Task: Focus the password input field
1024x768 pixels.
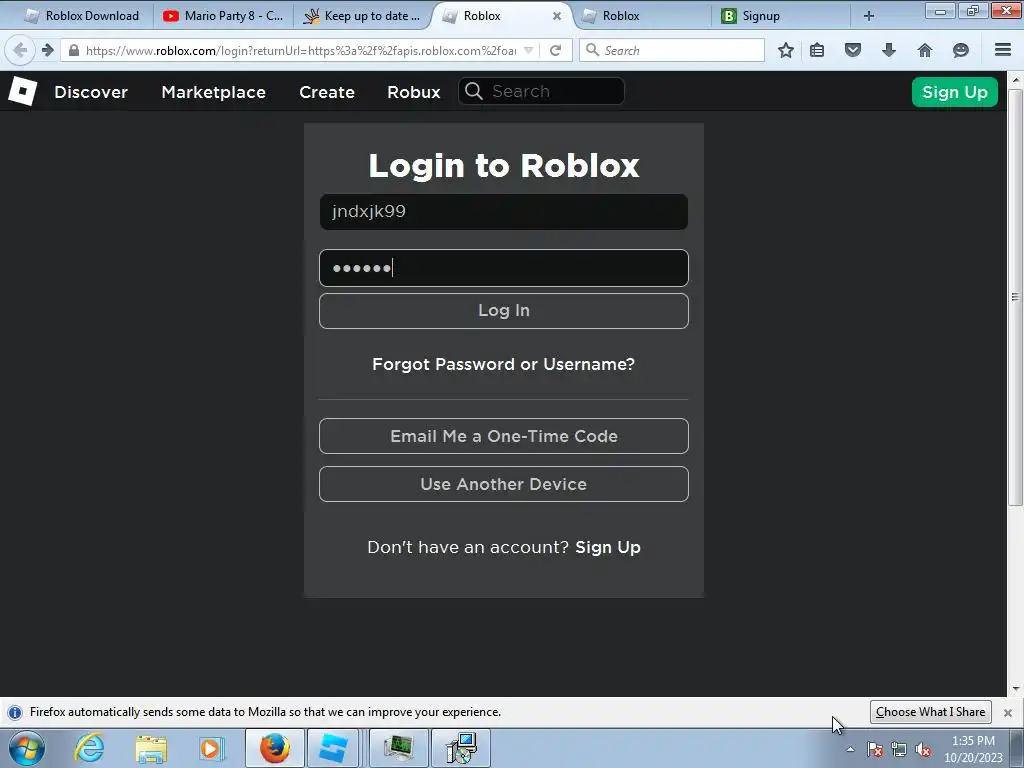Action: [x=504, y=268]
